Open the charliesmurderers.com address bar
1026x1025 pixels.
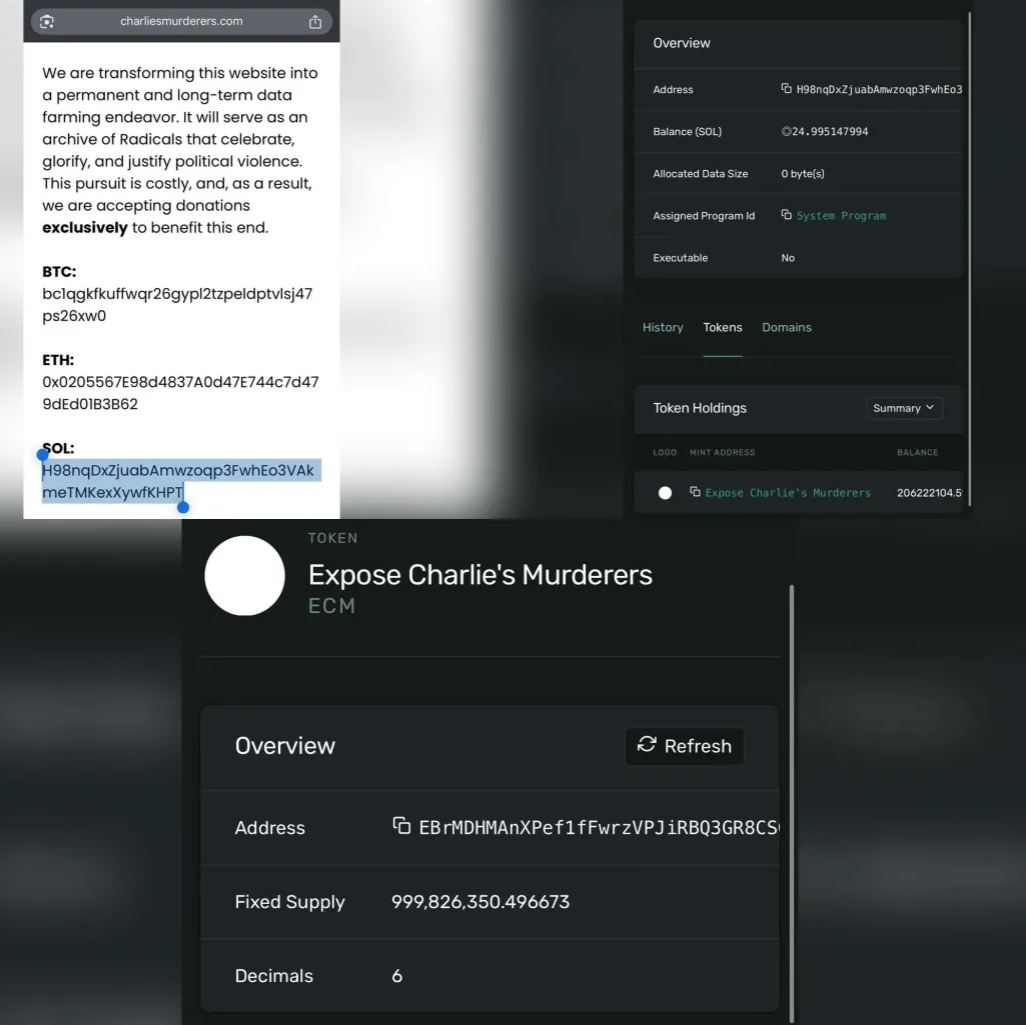pos(181,22)
